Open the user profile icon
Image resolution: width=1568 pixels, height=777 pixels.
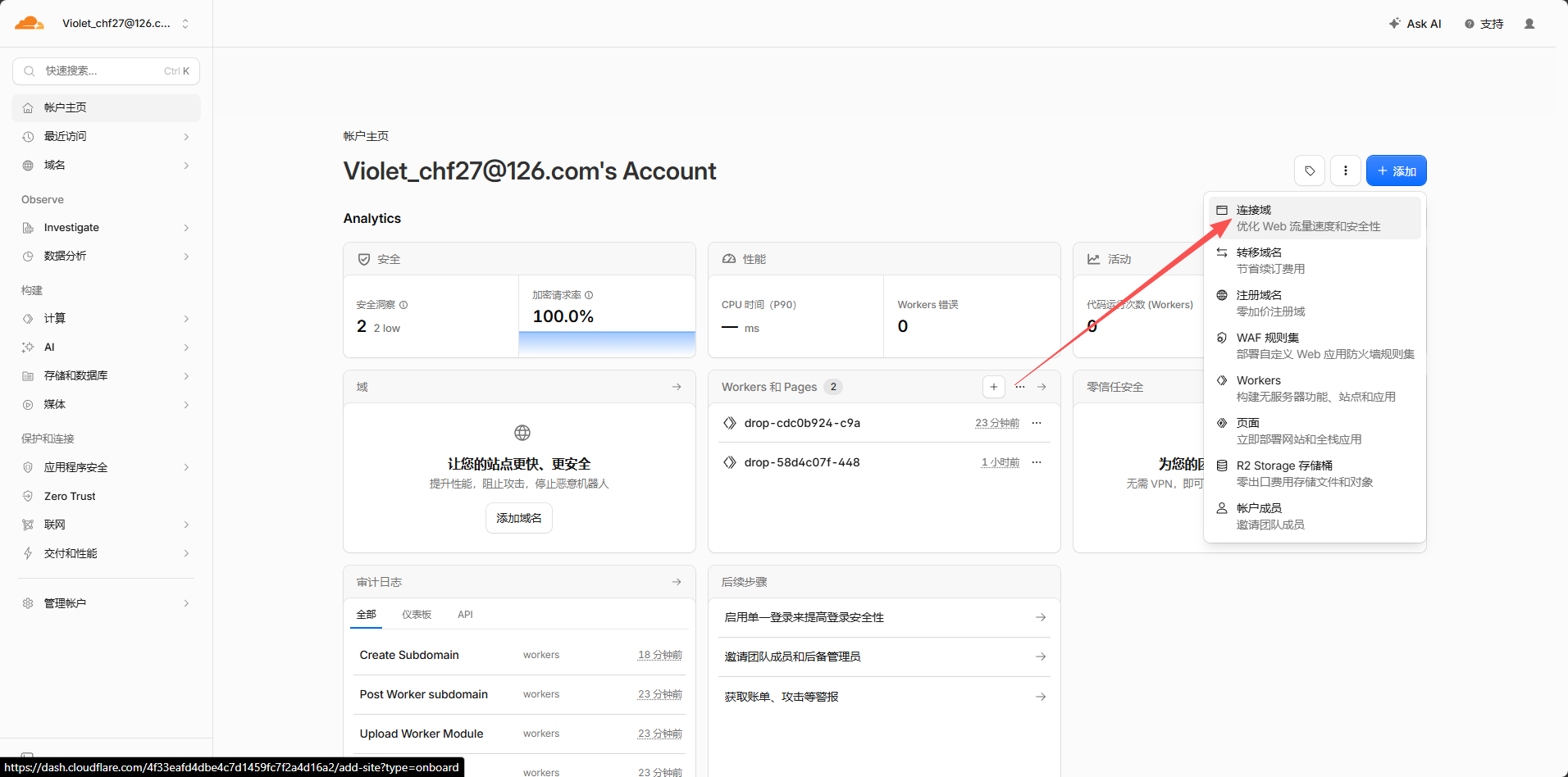click(1529, 24)
